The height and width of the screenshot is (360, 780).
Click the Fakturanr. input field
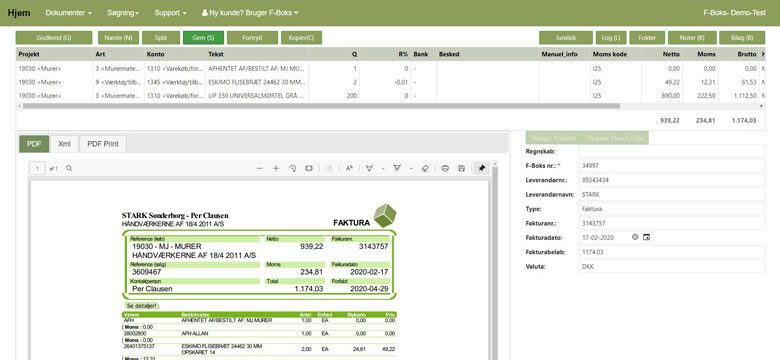pyautogui.click(x=672, y=223)
